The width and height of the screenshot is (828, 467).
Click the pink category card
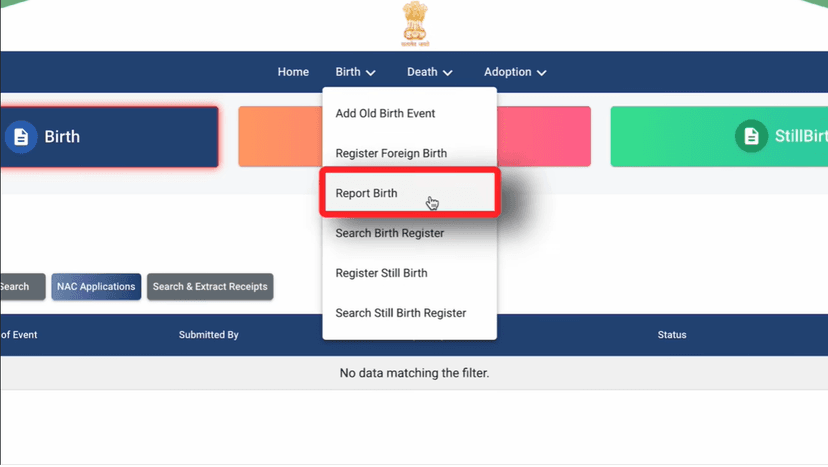544,137
